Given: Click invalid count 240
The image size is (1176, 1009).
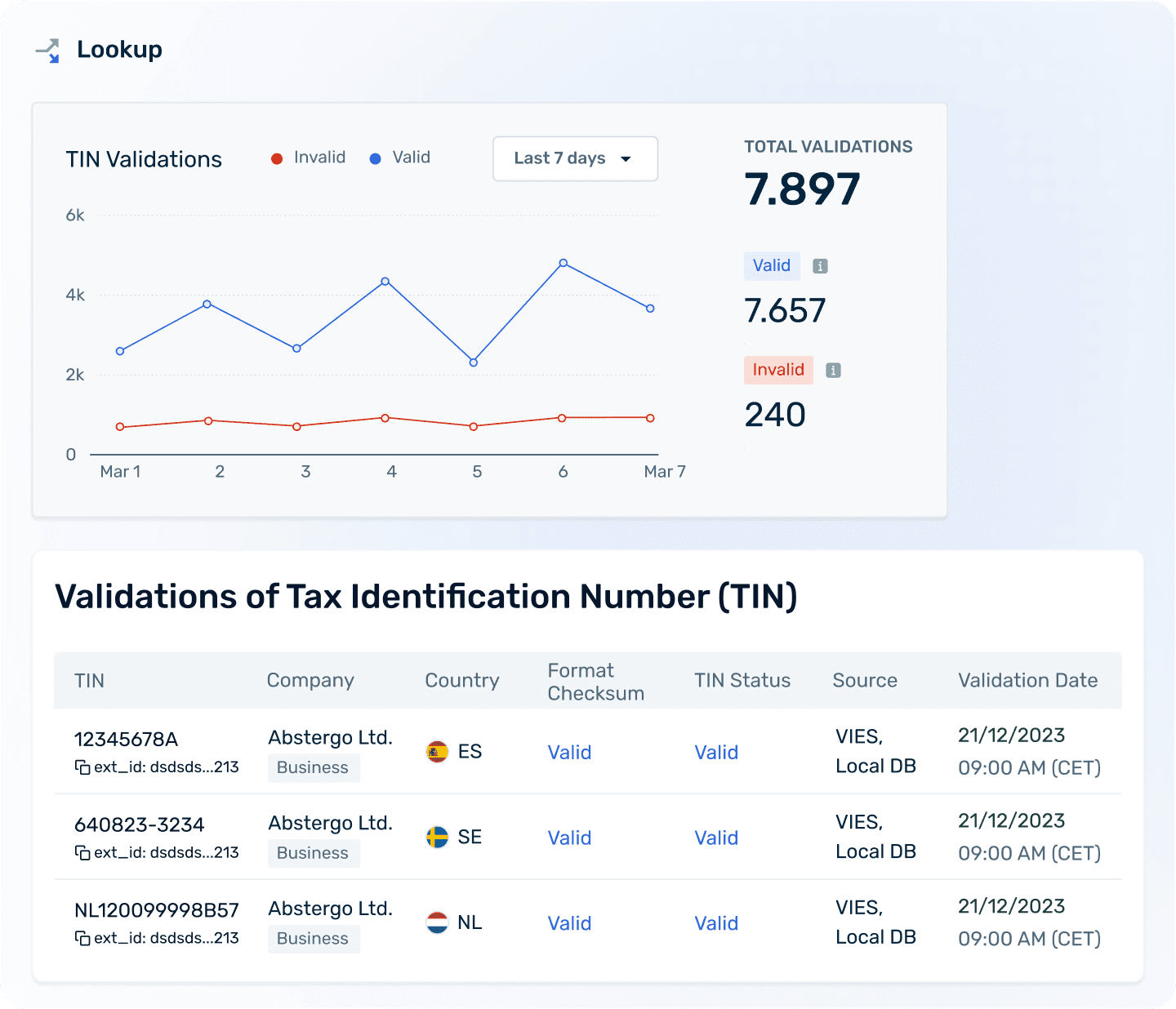Looking at the screenshot, I should click(775, 416).
